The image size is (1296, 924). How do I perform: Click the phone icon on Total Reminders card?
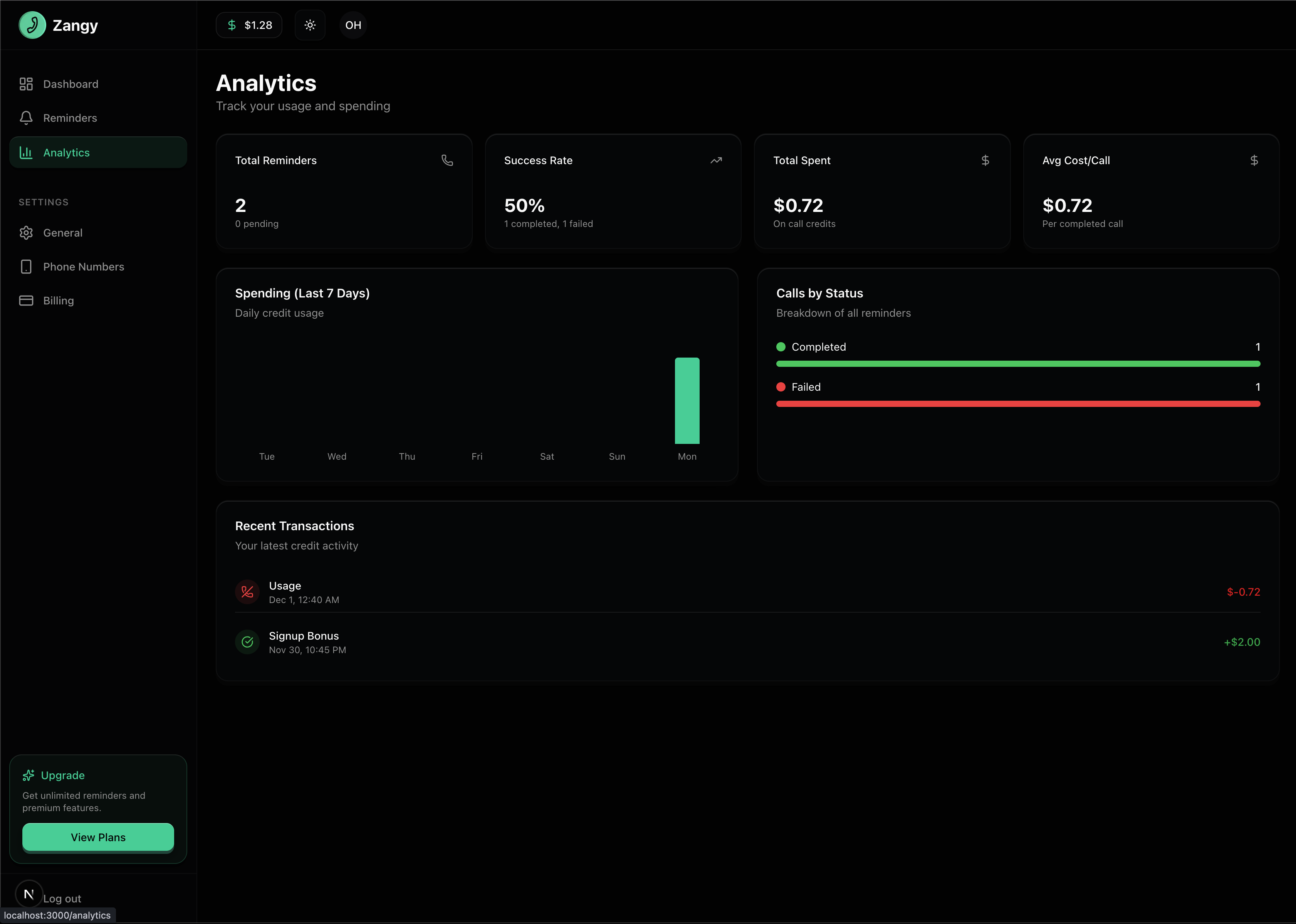click(x=447, y=160)
